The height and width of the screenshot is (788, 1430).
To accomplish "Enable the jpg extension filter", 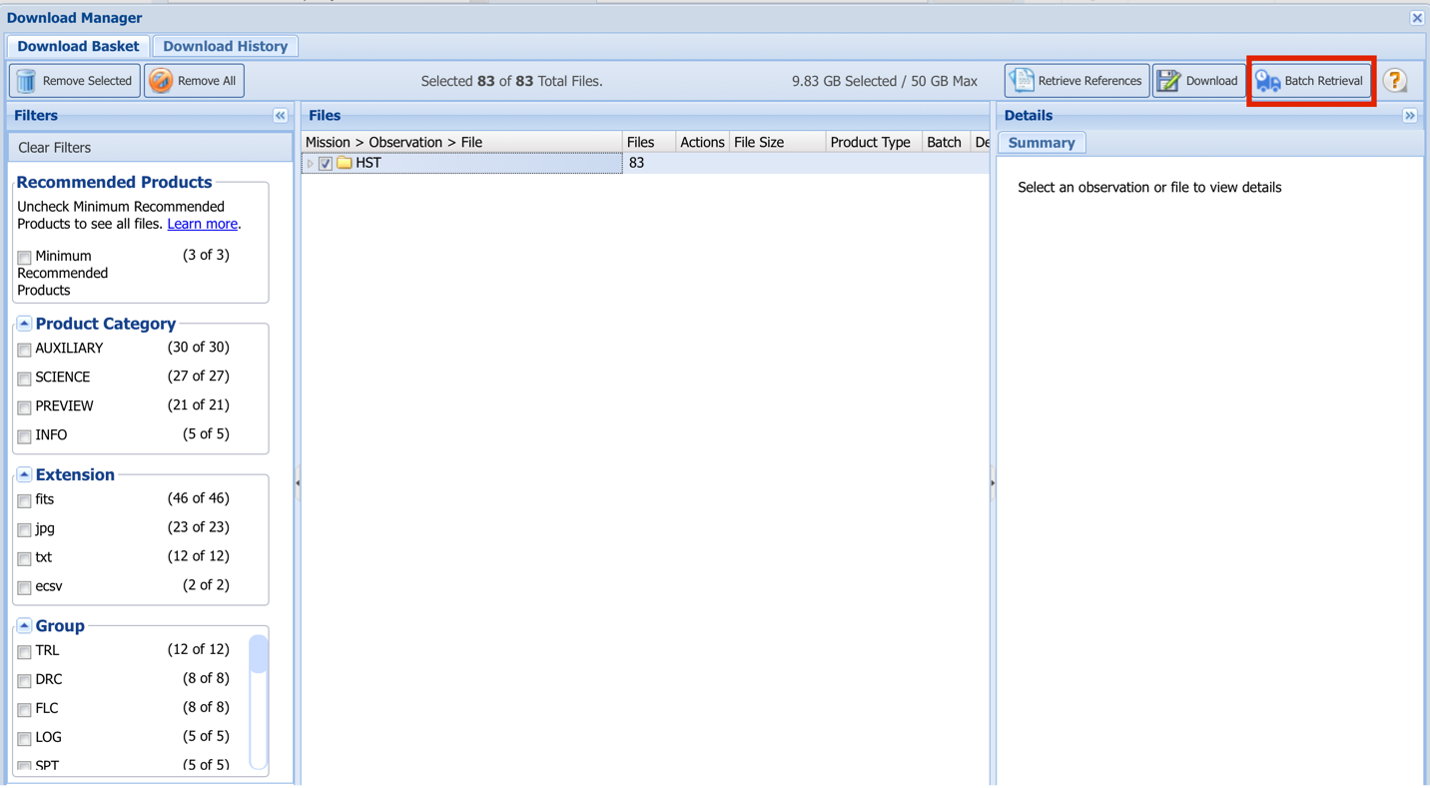I will tap(24, 530).
